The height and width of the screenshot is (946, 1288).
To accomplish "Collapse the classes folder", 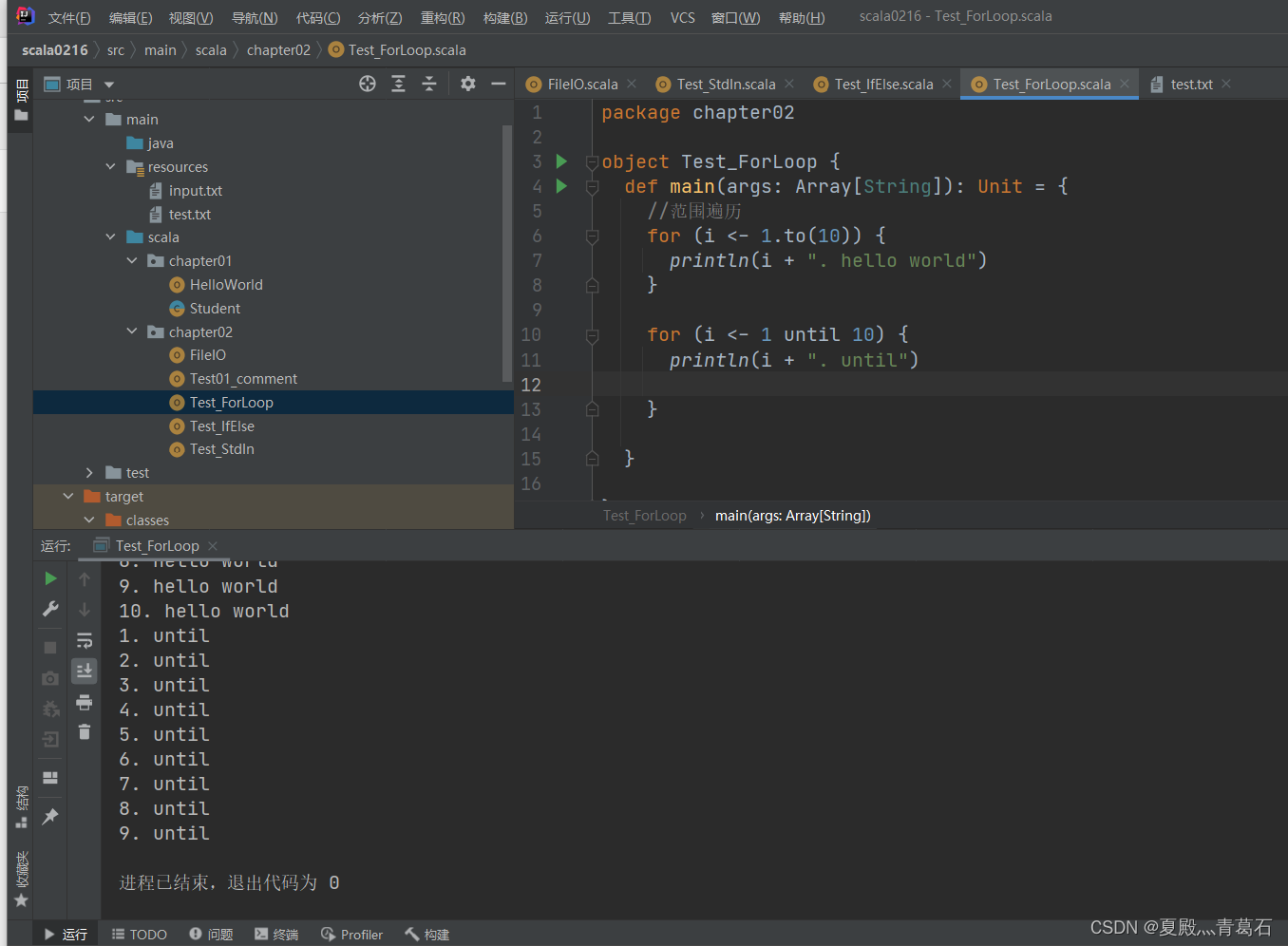I will click(89, 520).
